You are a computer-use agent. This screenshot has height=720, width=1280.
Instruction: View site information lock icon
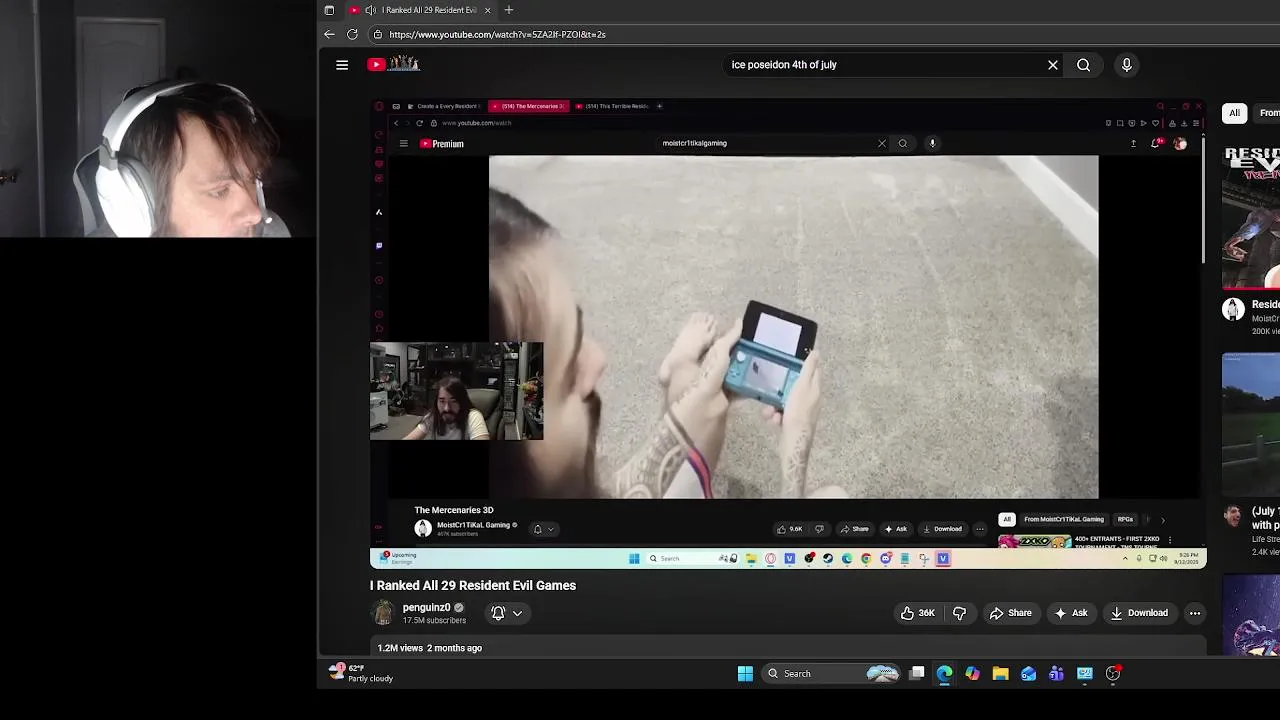pos(377,34)
